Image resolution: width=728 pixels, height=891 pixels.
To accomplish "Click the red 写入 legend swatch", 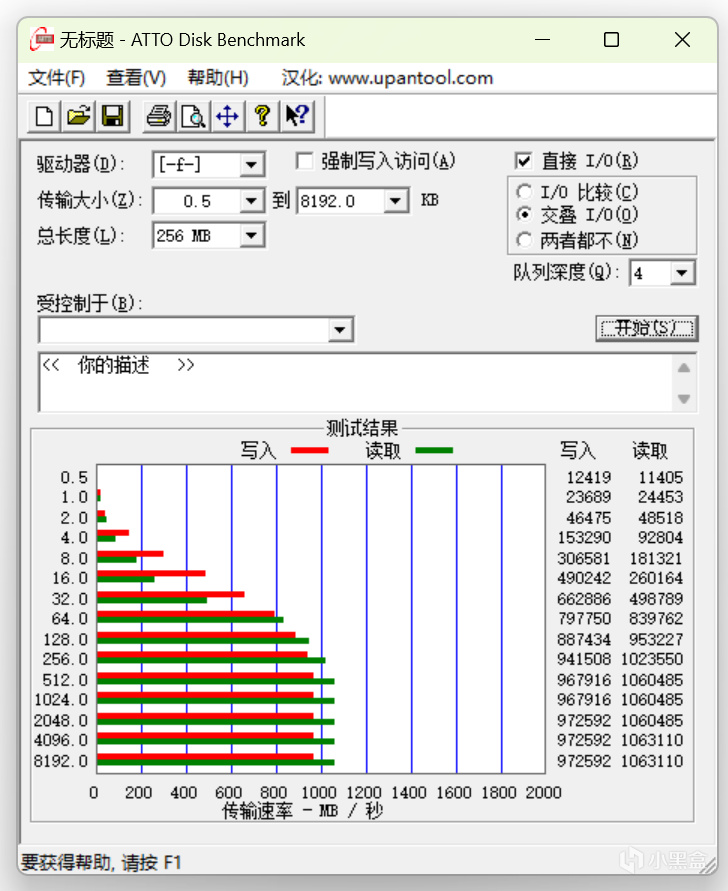I will 309,451.
